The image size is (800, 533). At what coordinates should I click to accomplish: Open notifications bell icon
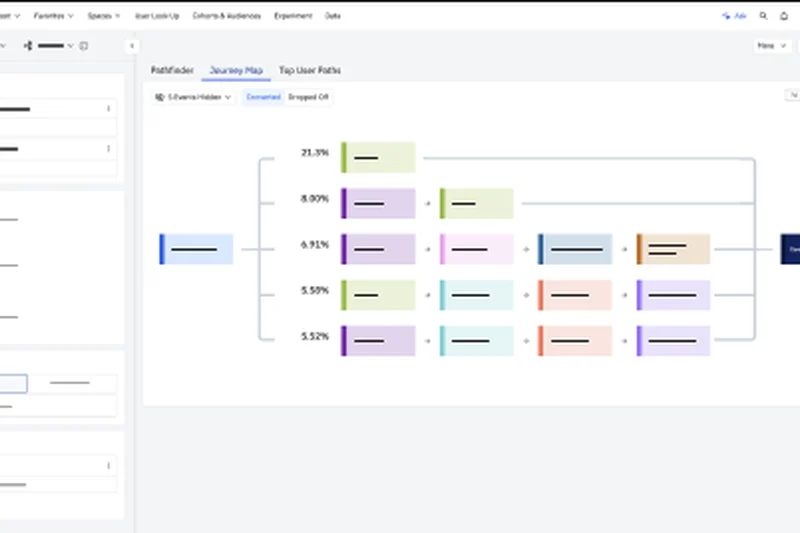pos(783,16)
